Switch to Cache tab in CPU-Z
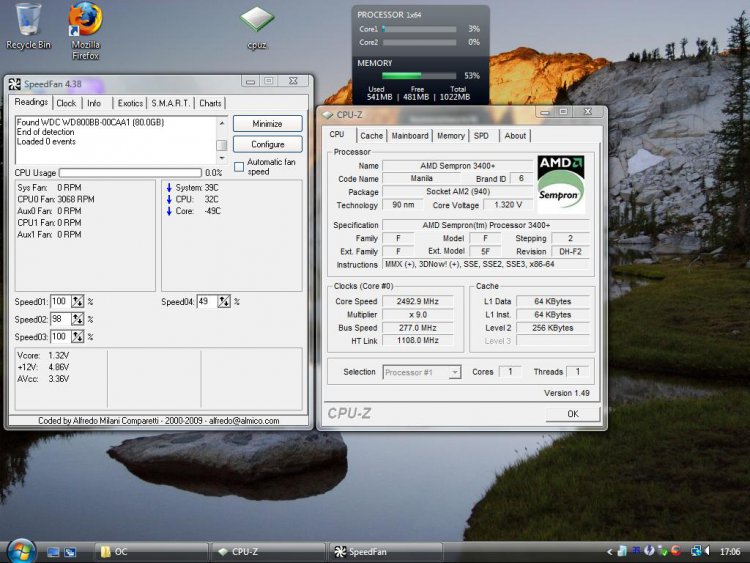 click(x=372, y=136)
